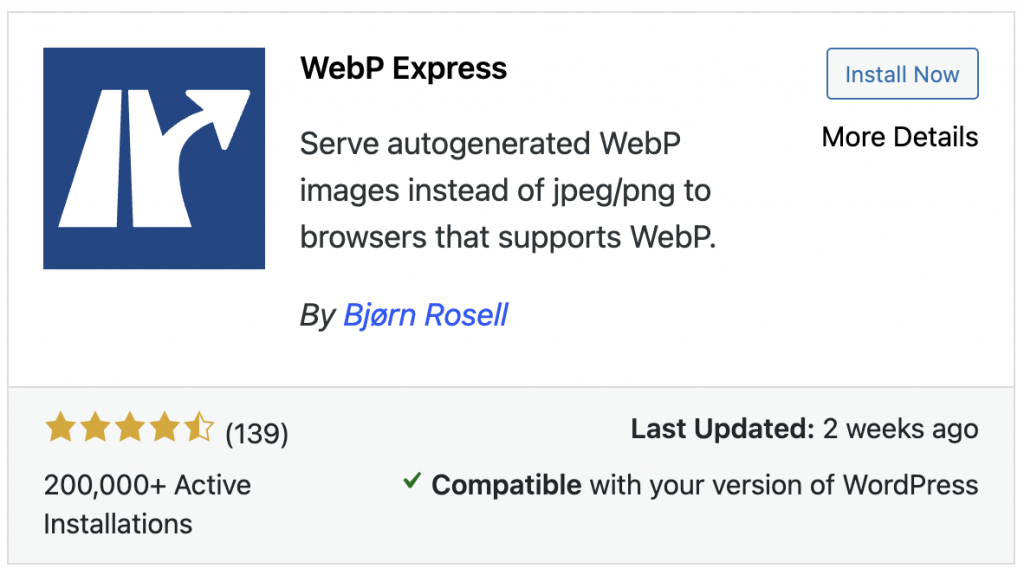Click the green compatibility checkmark

411,483
